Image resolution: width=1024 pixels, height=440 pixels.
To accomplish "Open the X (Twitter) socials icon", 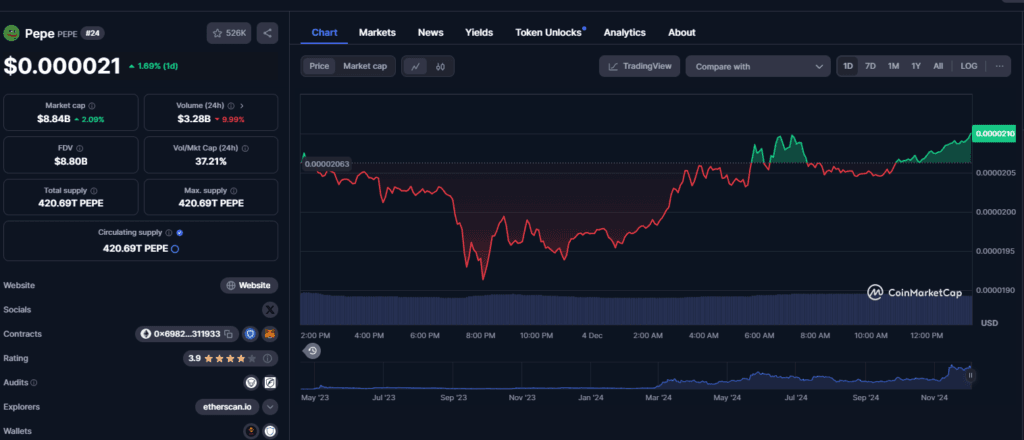I will click(270, 309).
